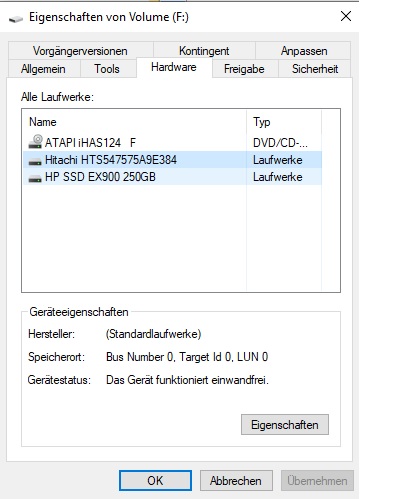The image size is (401, 499).
Task: Click Abbrechen to cancel
Action: (x=236, y=481)
